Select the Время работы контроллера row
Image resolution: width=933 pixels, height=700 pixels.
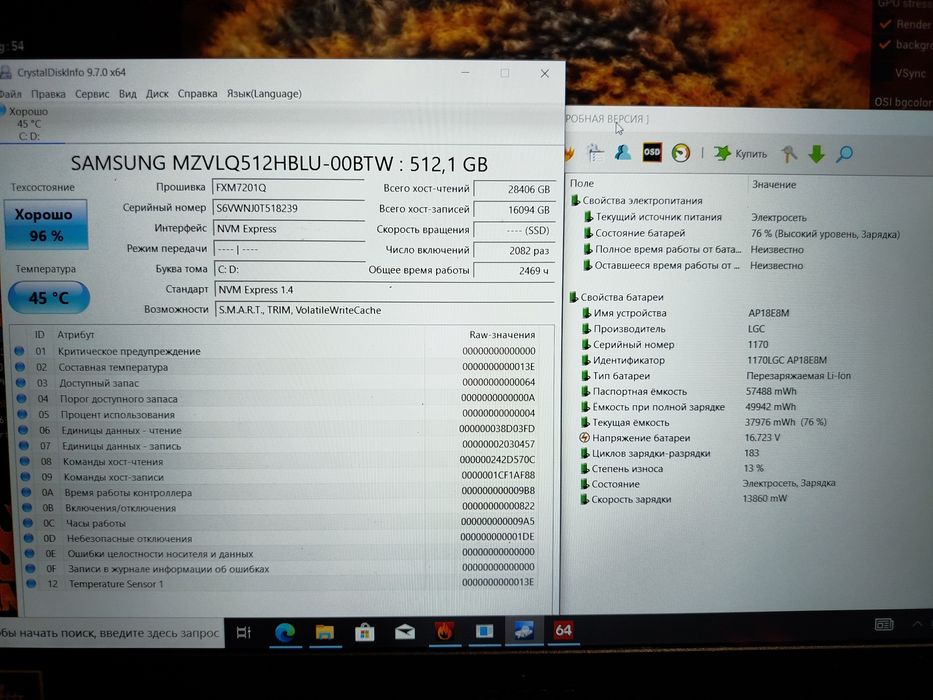[x=277, y=492]
